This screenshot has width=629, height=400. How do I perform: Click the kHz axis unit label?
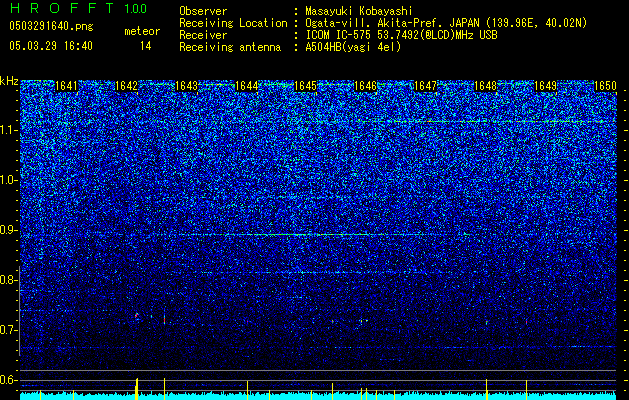[9, 81]
